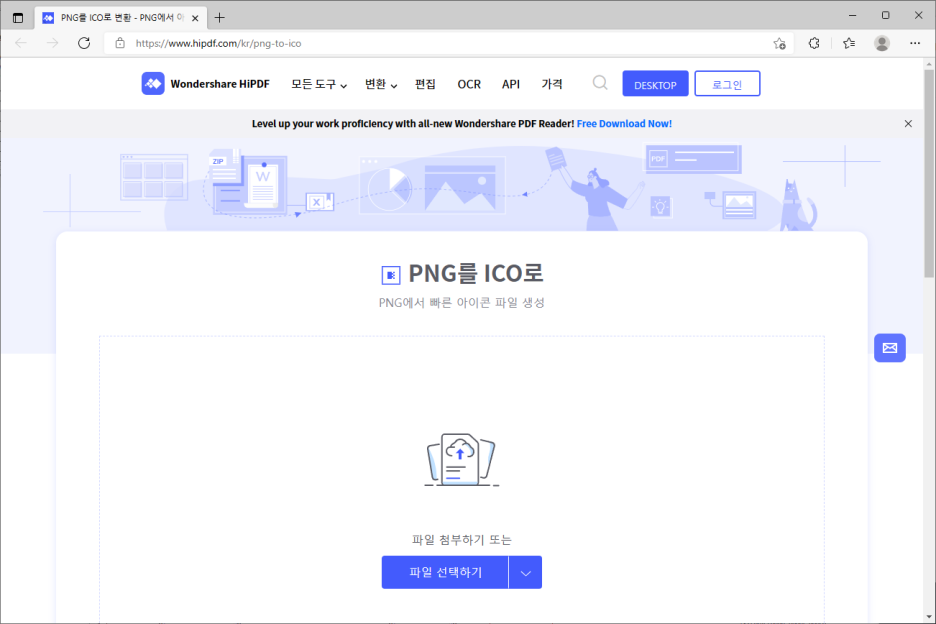Click the 파일 첨부하기 또는 text
This screenshot has height=624, width=936.
tap(461, 540)
